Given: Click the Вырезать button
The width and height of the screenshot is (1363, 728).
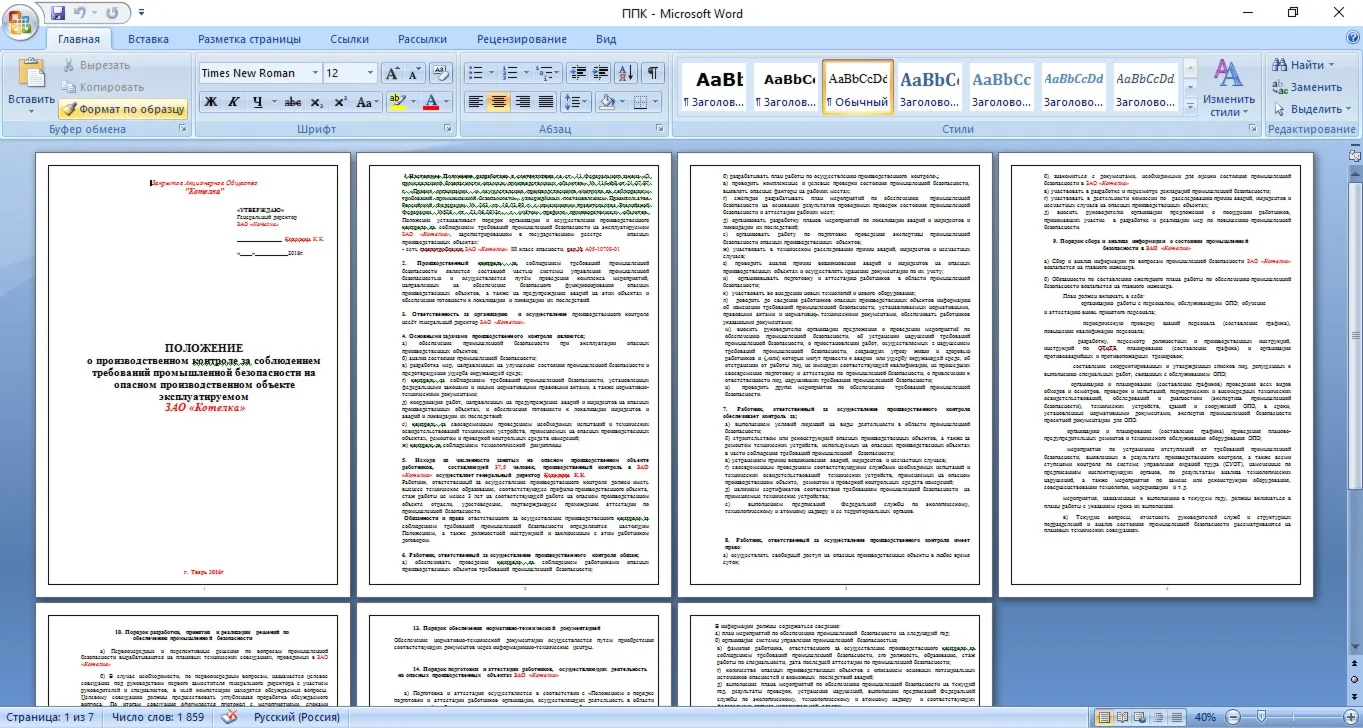Looking at the screenshot, I should pyautogui.click(x=95, y=65).
